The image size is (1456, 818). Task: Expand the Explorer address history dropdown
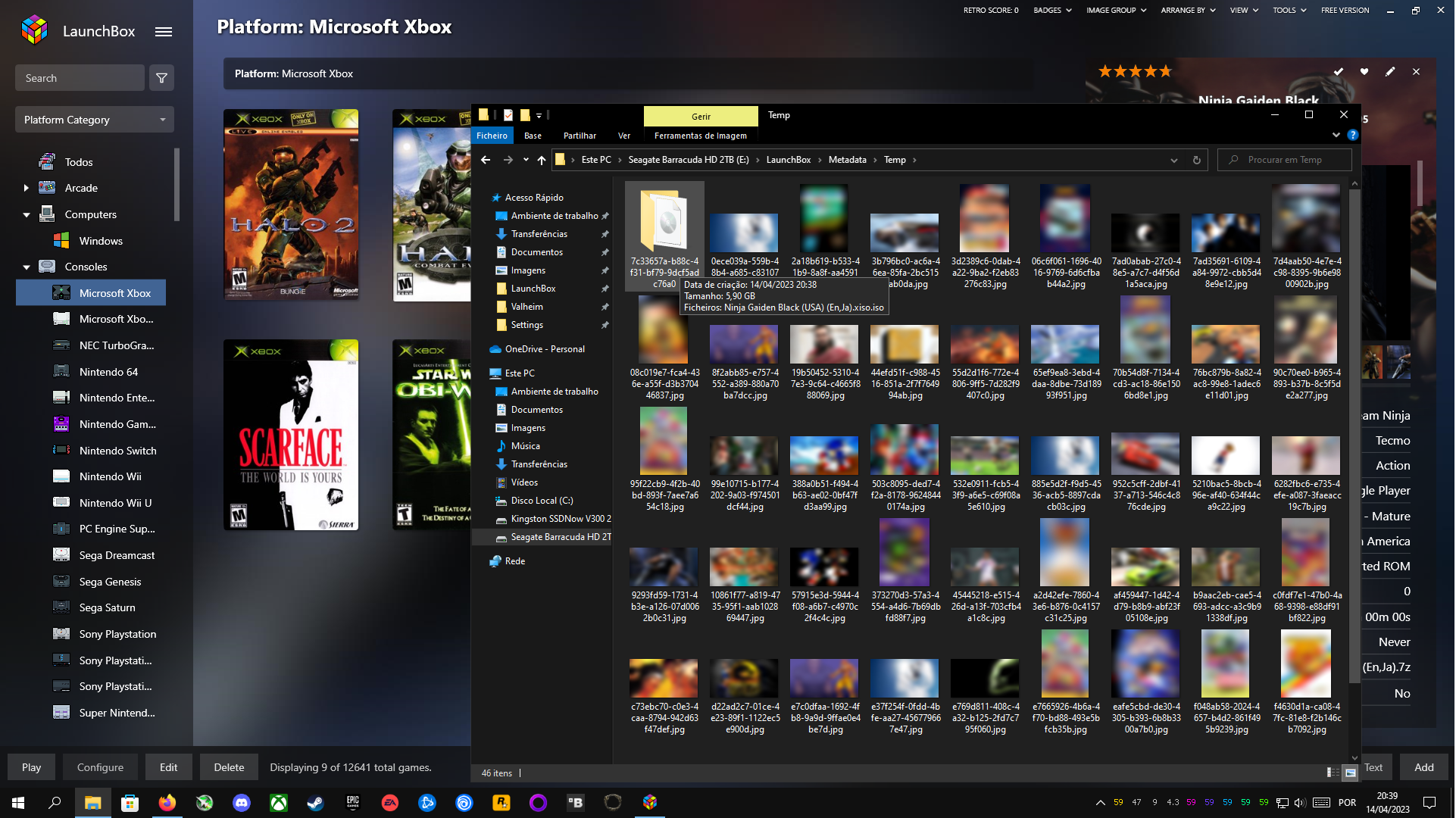(x=1174, y=160)
